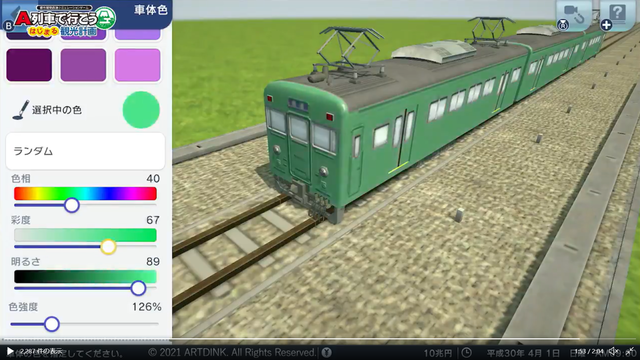This screenshot has height=360, width=640.
Task: Pick the light pink-purple color swatch
Action: 138,65
